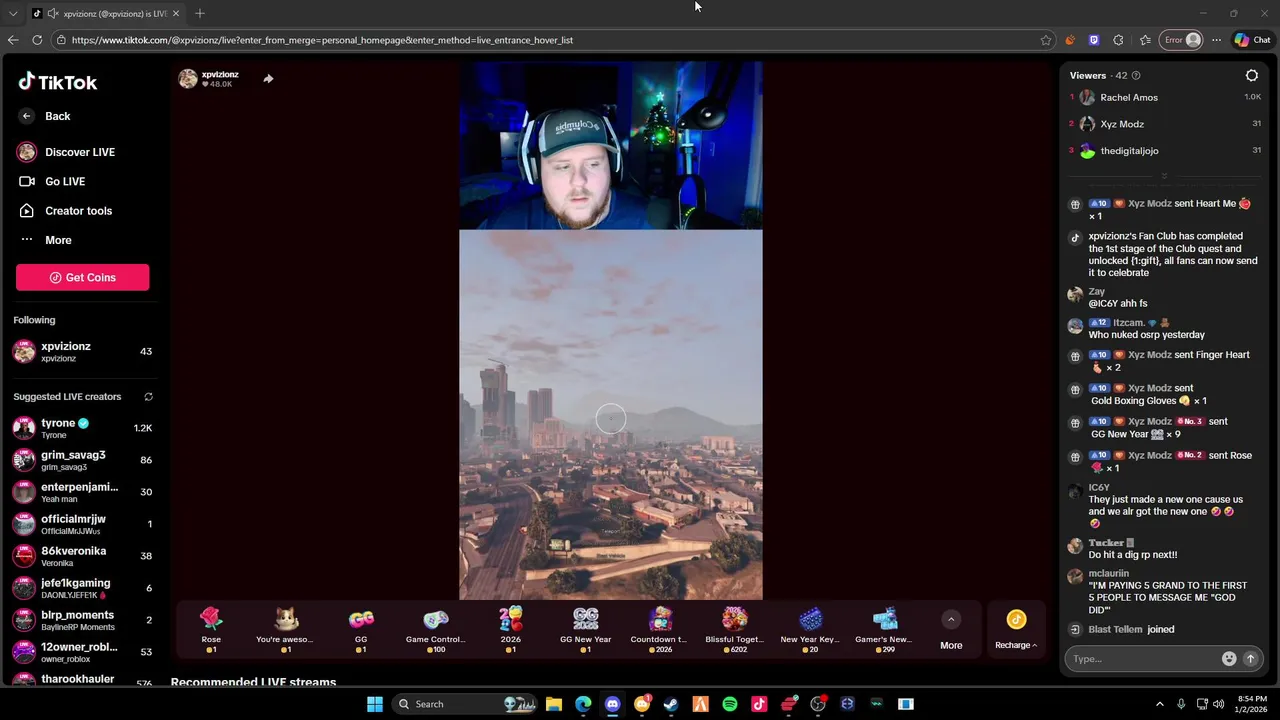Image resolution: width=1280 pixels, height=720 pixels.
Task: Open 12owner_robl live stream
Action: pos(82,652)
